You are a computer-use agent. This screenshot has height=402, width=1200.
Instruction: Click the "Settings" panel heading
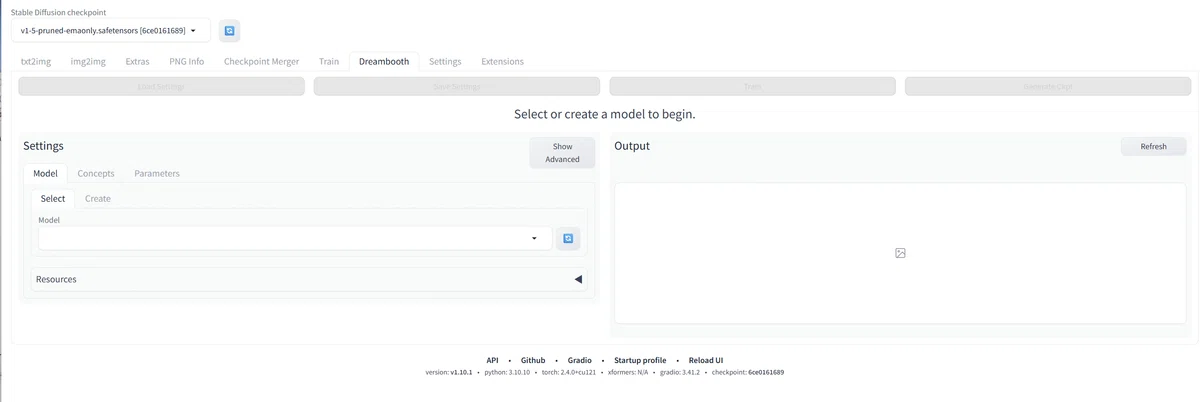coord(43,146)
